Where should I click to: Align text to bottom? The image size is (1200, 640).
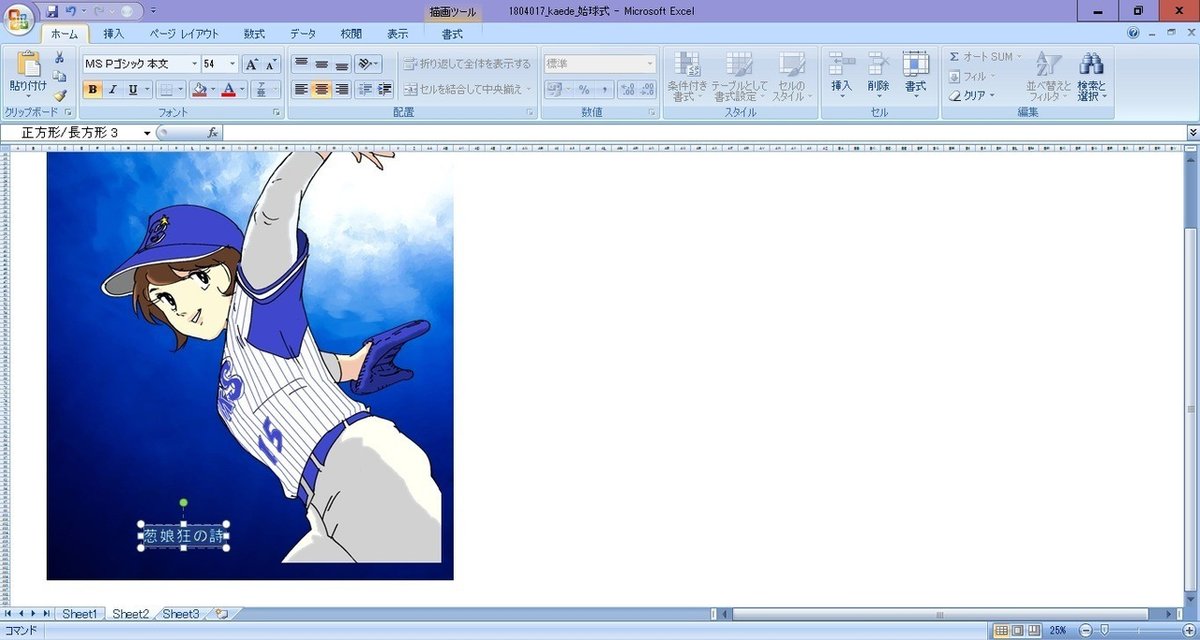point(342,63)
